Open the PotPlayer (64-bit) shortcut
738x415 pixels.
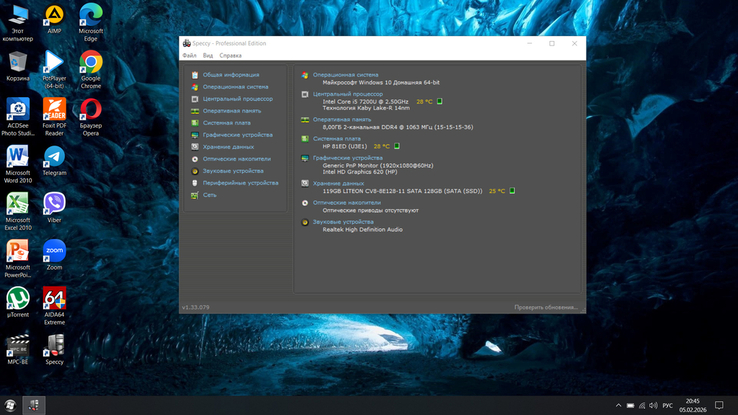click(54, 70)
